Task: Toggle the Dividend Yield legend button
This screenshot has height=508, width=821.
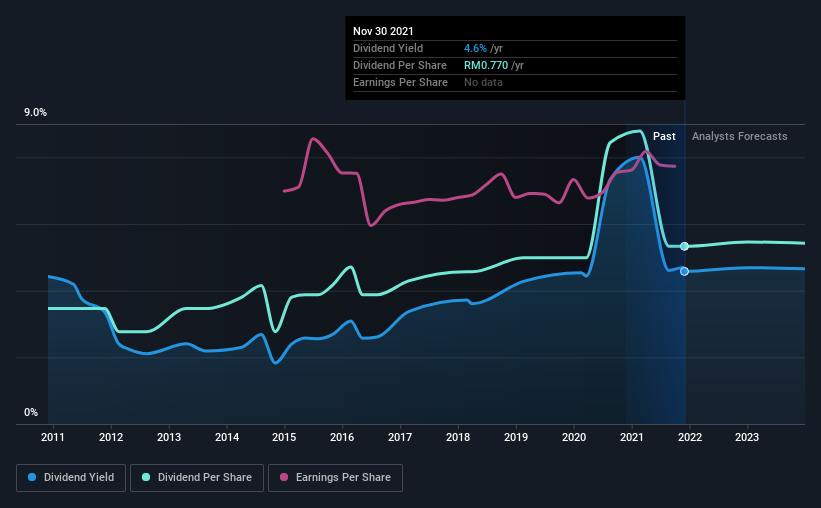Action: [x=71, y=478]
